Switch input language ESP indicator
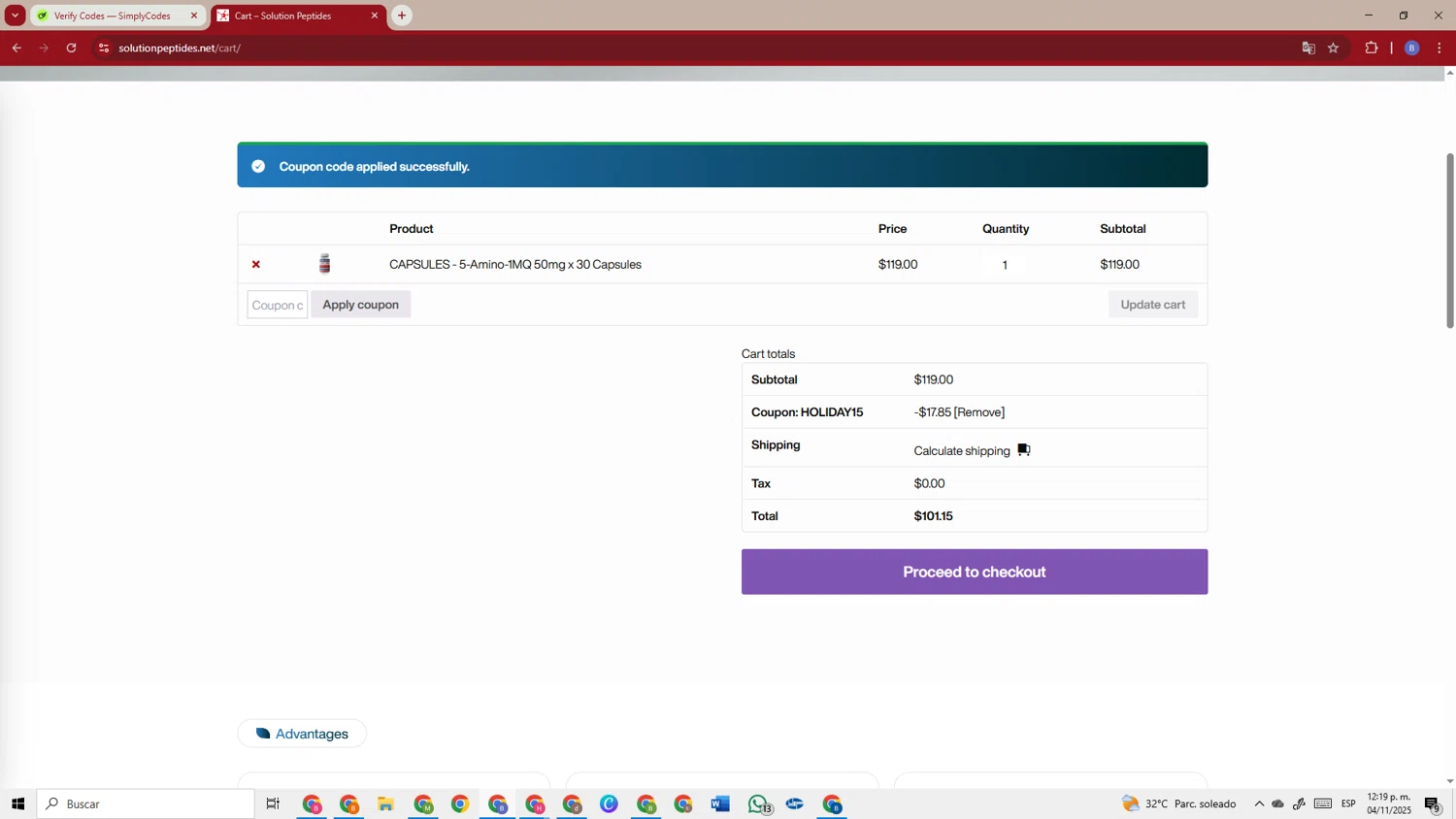Viewport: 1456px width, 819px height. pos(1348,803)
